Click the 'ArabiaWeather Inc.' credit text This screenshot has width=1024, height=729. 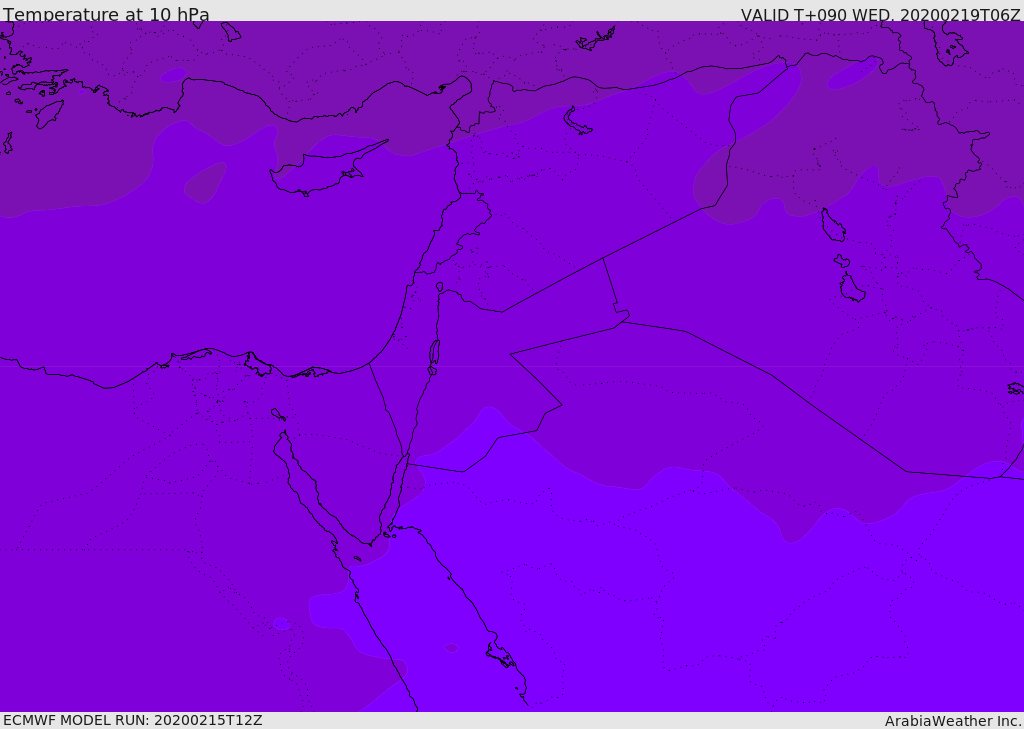952,721
